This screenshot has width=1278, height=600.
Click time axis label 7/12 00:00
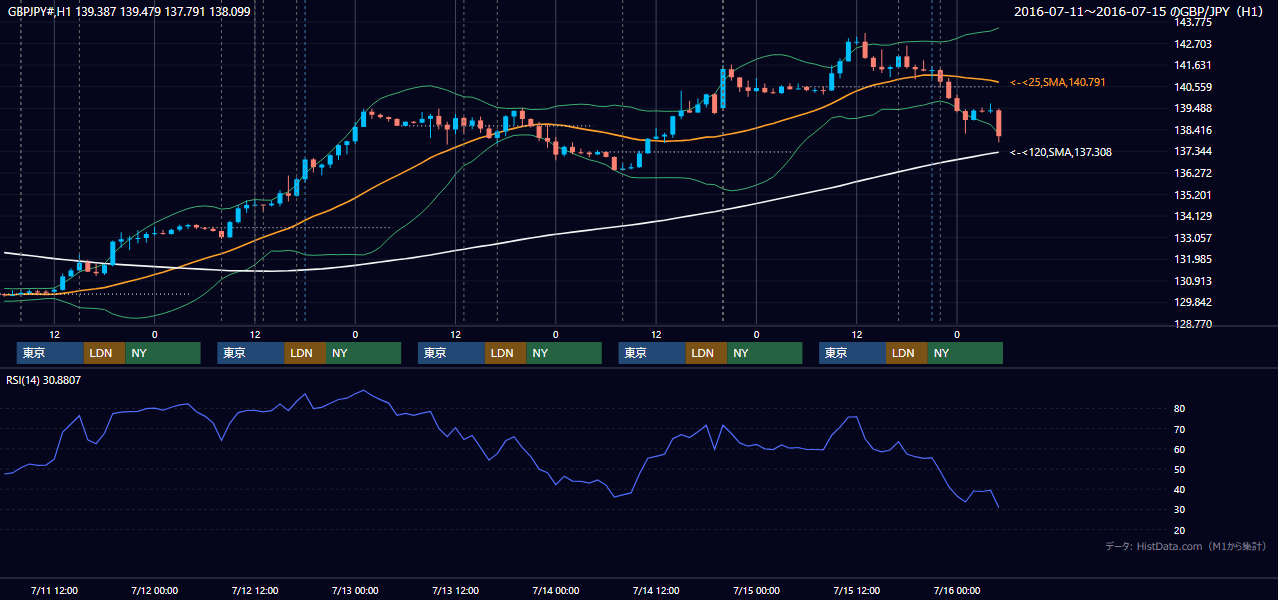[154, 591]
